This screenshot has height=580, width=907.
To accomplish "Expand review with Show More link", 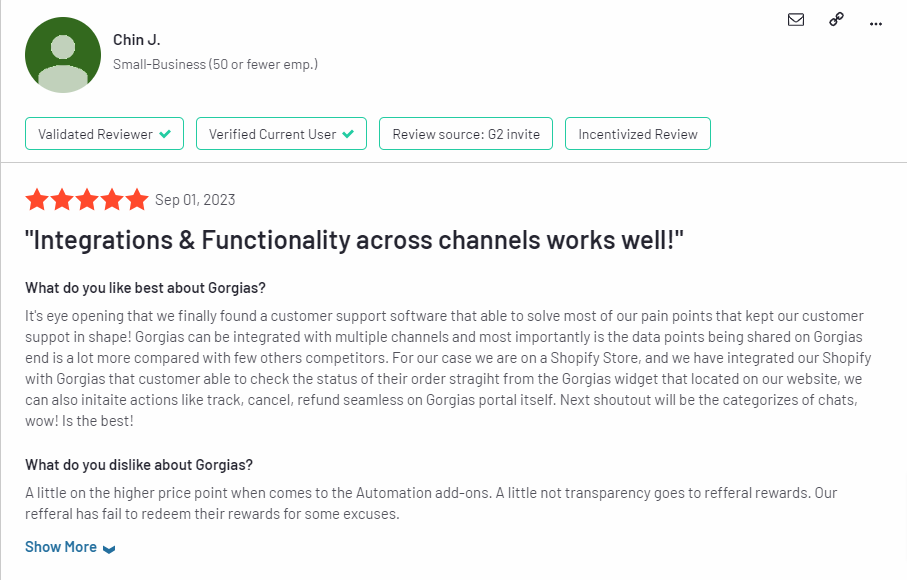I will point(61,547).
